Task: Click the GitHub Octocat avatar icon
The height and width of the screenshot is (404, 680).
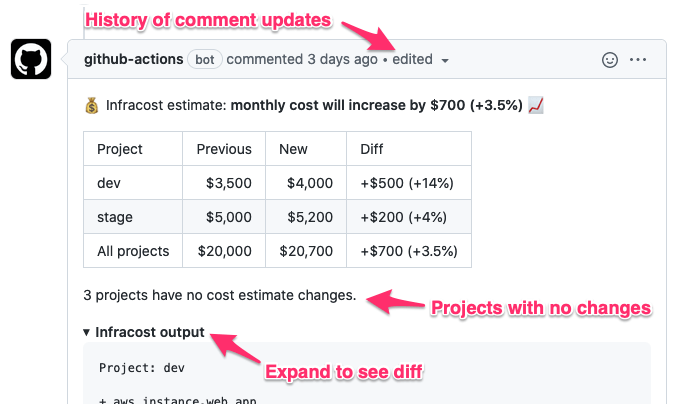Action: coord(31,60)
